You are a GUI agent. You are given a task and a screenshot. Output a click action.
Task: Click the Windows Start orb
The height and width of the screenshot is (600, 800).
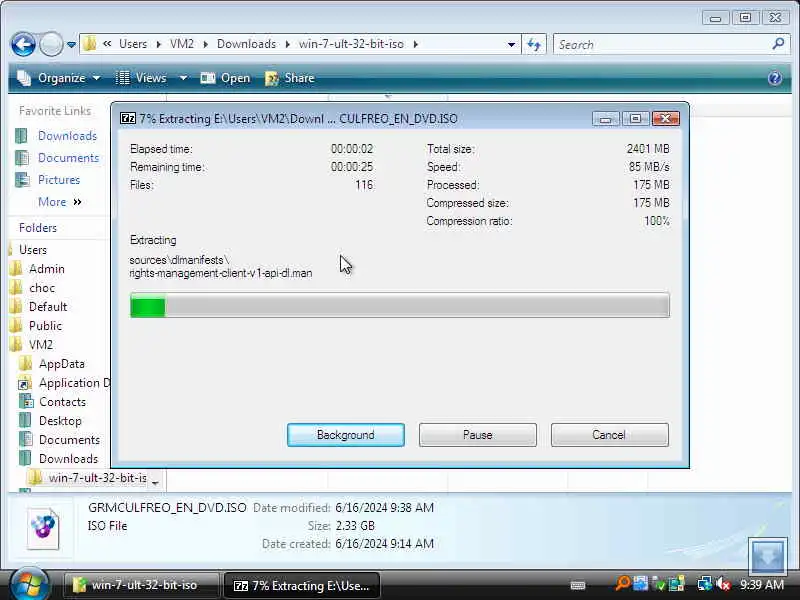click(29, 584)
